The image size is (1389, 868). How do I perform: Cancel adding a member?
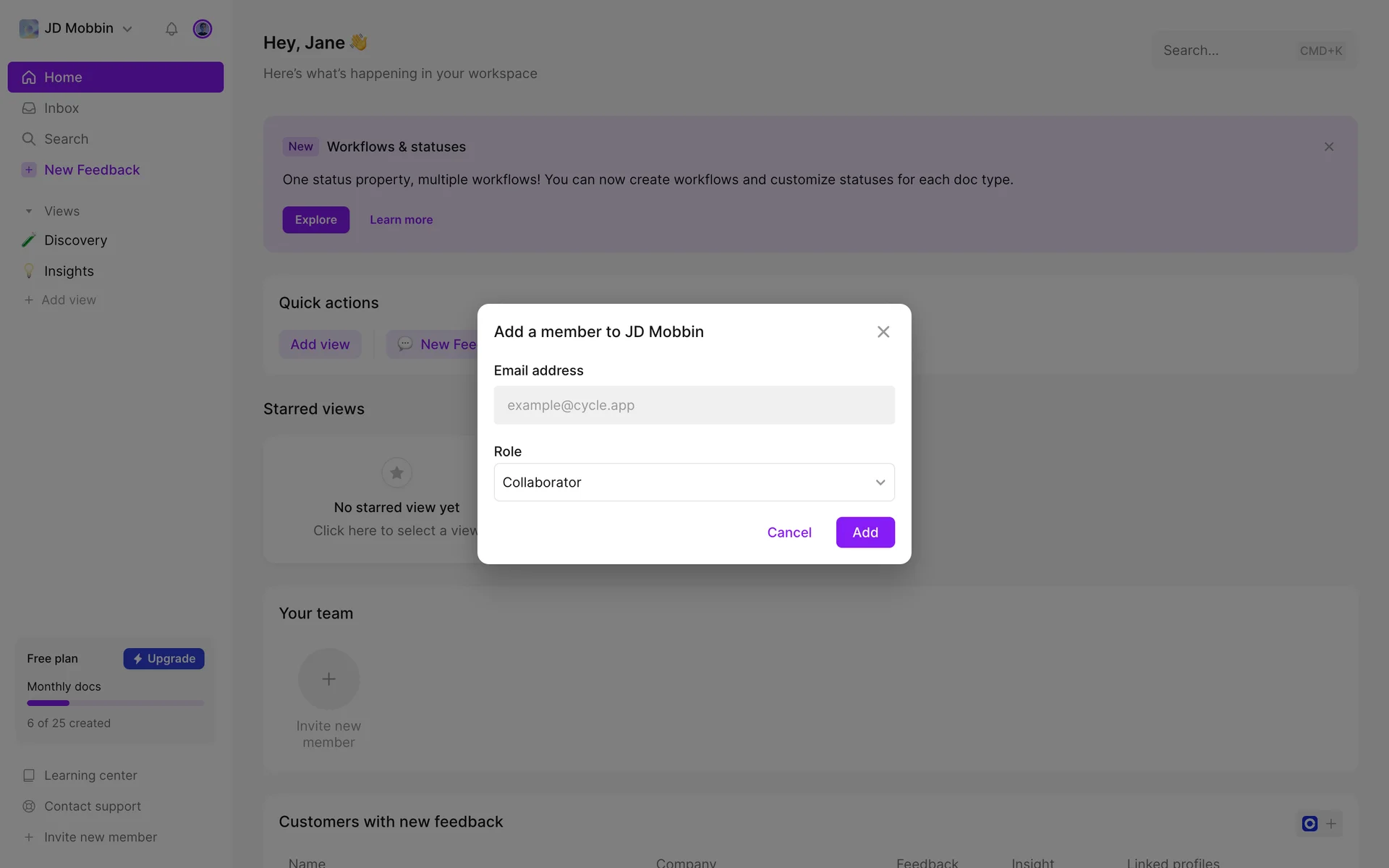coord(789,532)
